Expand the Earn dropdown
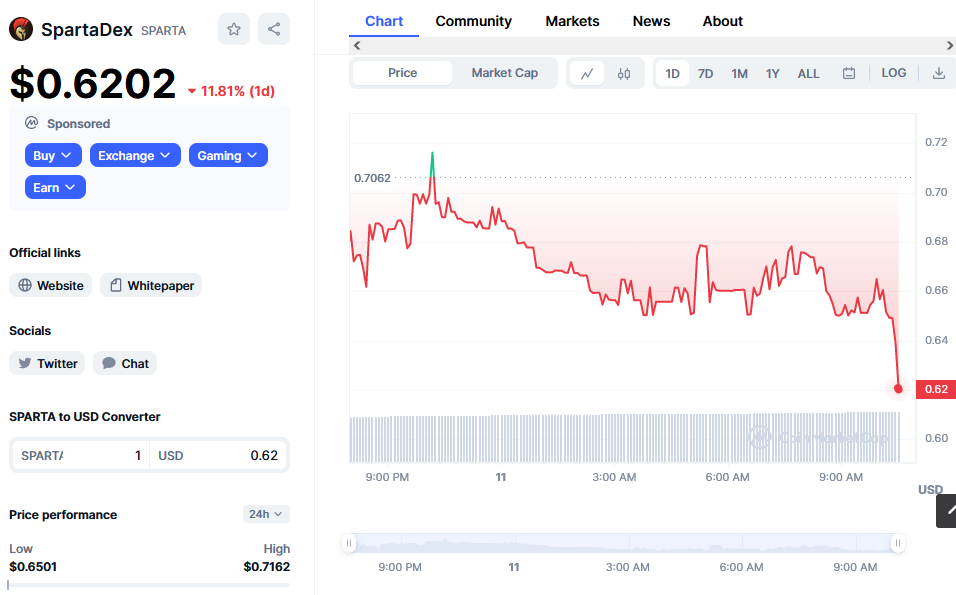Screen dimensions: 956x595 [x=55, y=187]
